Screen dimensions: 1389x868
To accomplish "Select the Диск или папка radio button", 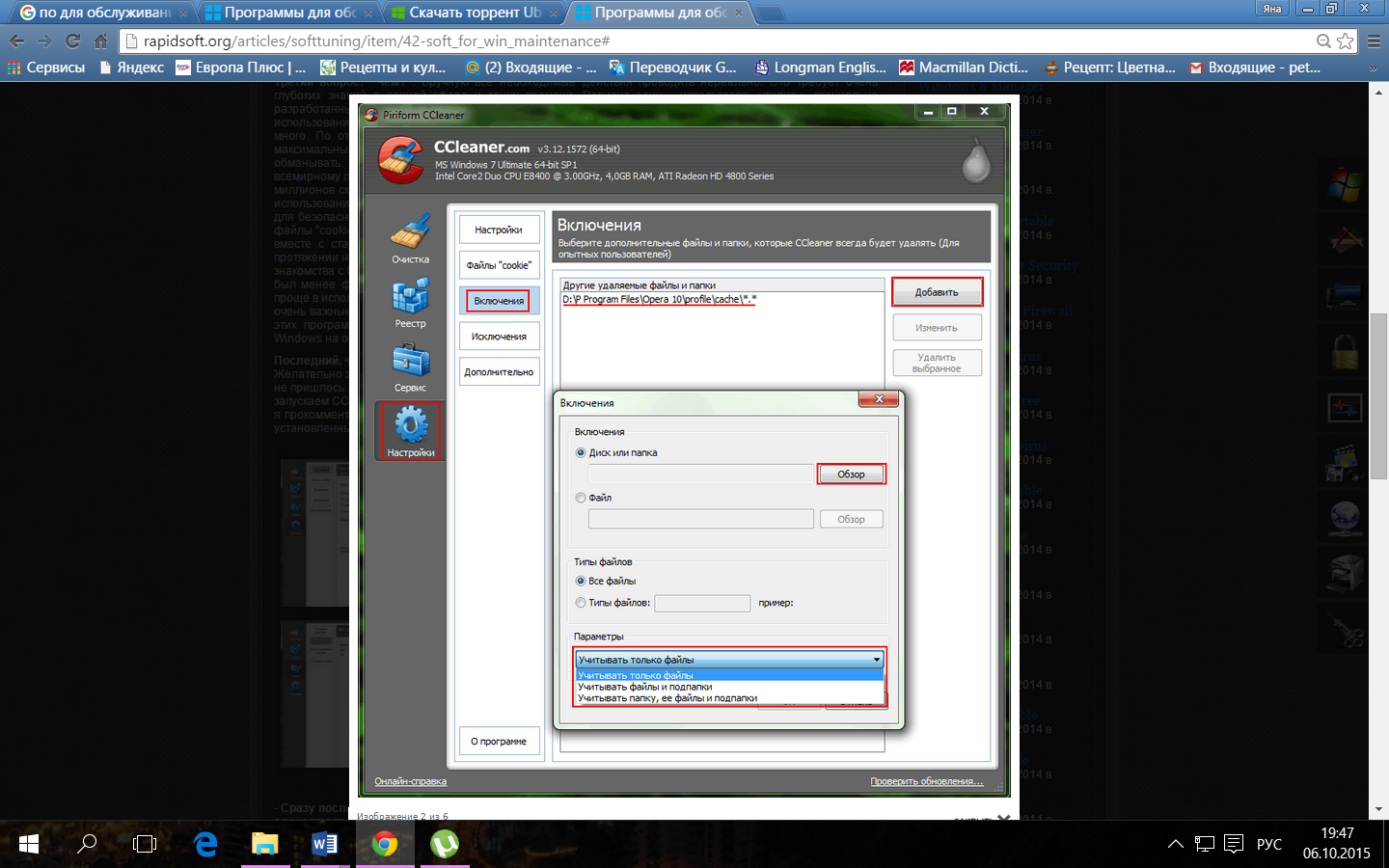I will click(x=581, y=452).
